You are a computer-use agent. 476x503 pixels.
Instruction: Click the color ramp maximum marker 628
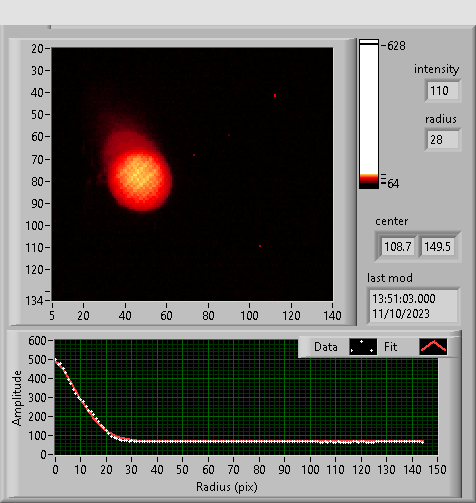point(396,46)
